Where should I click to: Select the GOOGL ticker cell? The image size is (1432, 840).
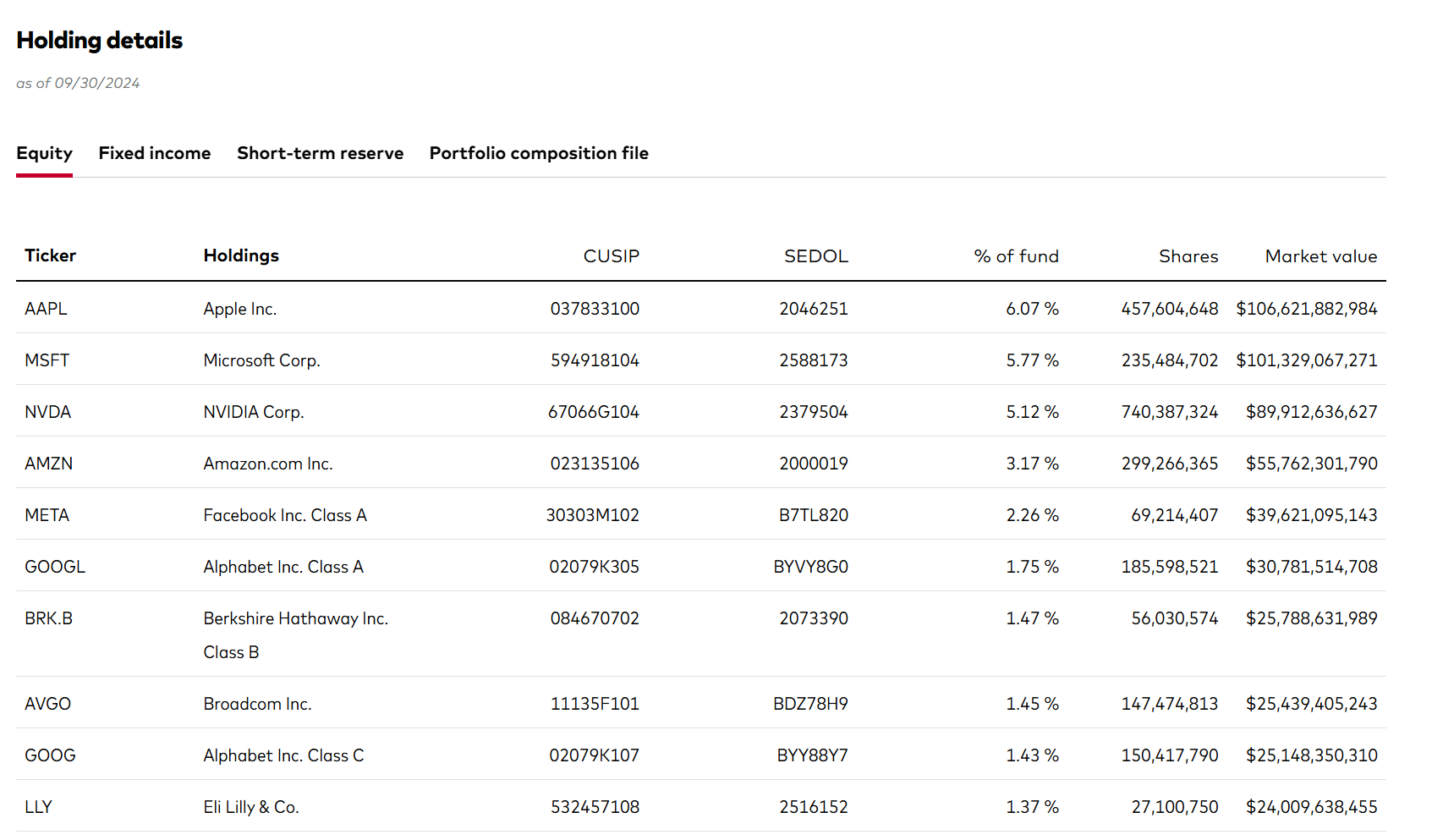(55, 567)
